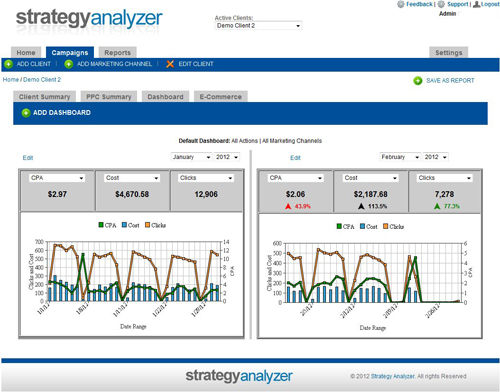Click the $2,187.68 cost value

tap(371, 194)
